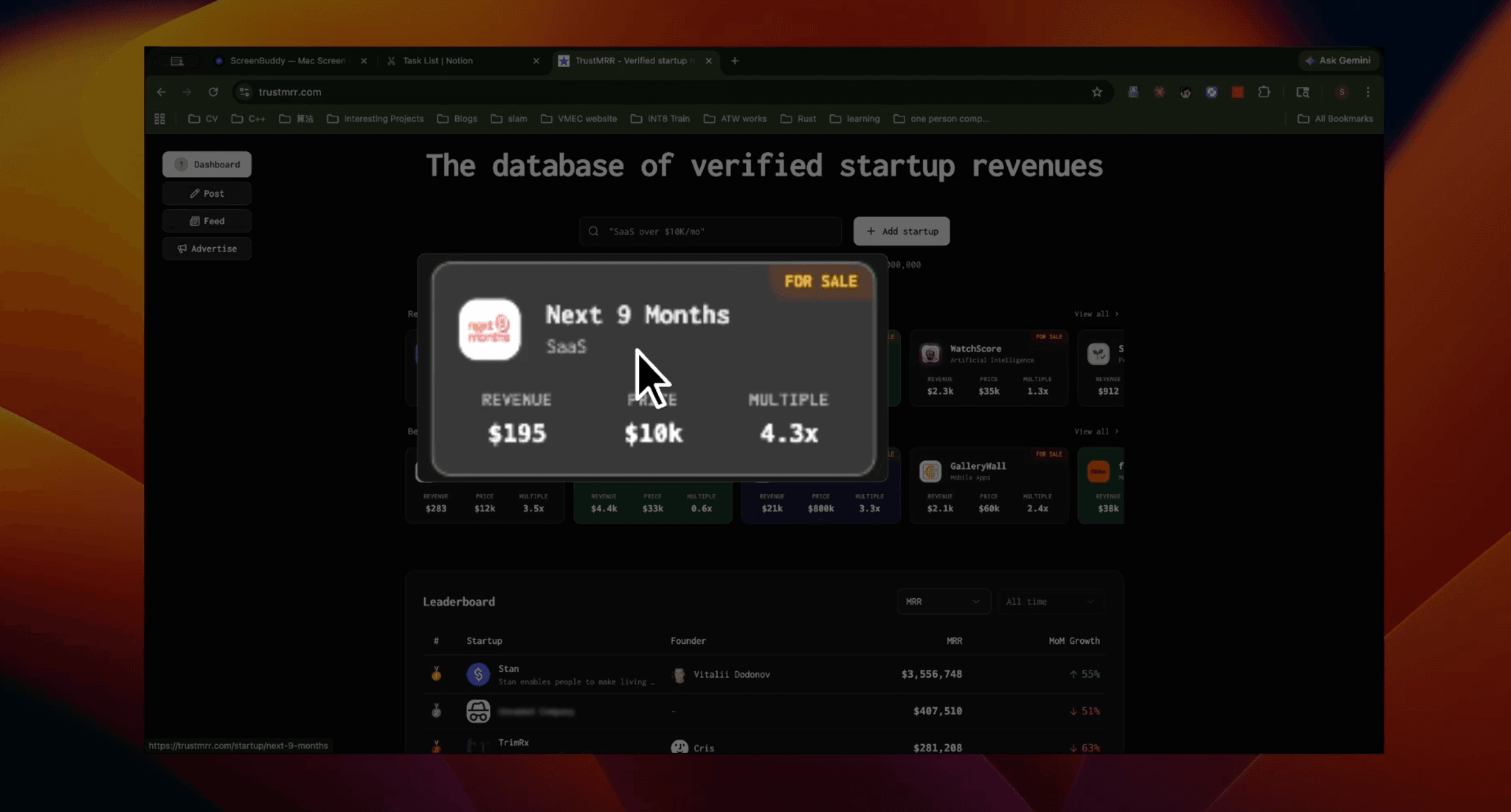
Task: Click the browser forward arrow
Action: 187,92
